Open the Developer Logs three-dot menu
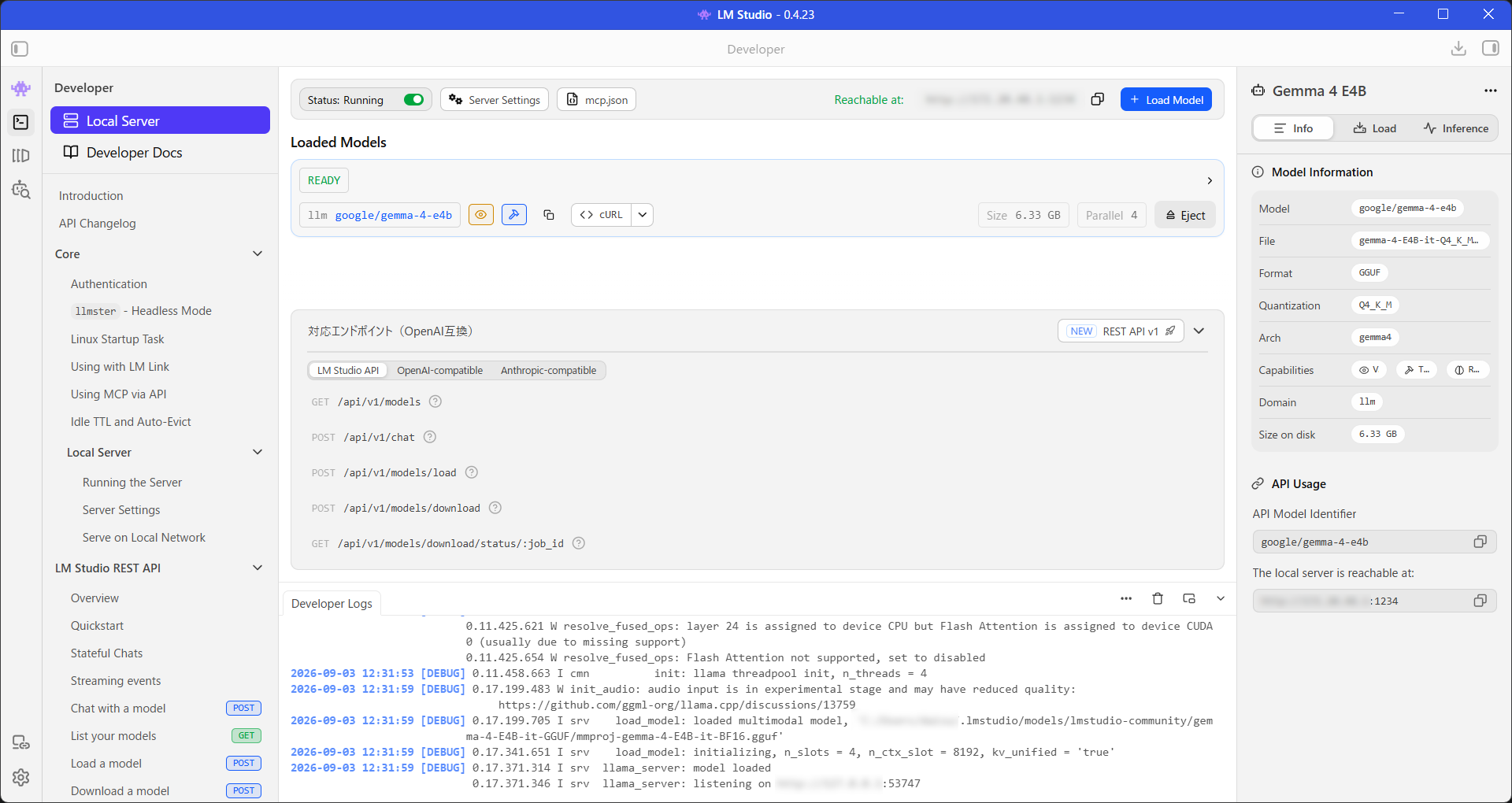The height and width of the screenshot is (803, 1512). pyautogui.click(x=1126, y=599)
